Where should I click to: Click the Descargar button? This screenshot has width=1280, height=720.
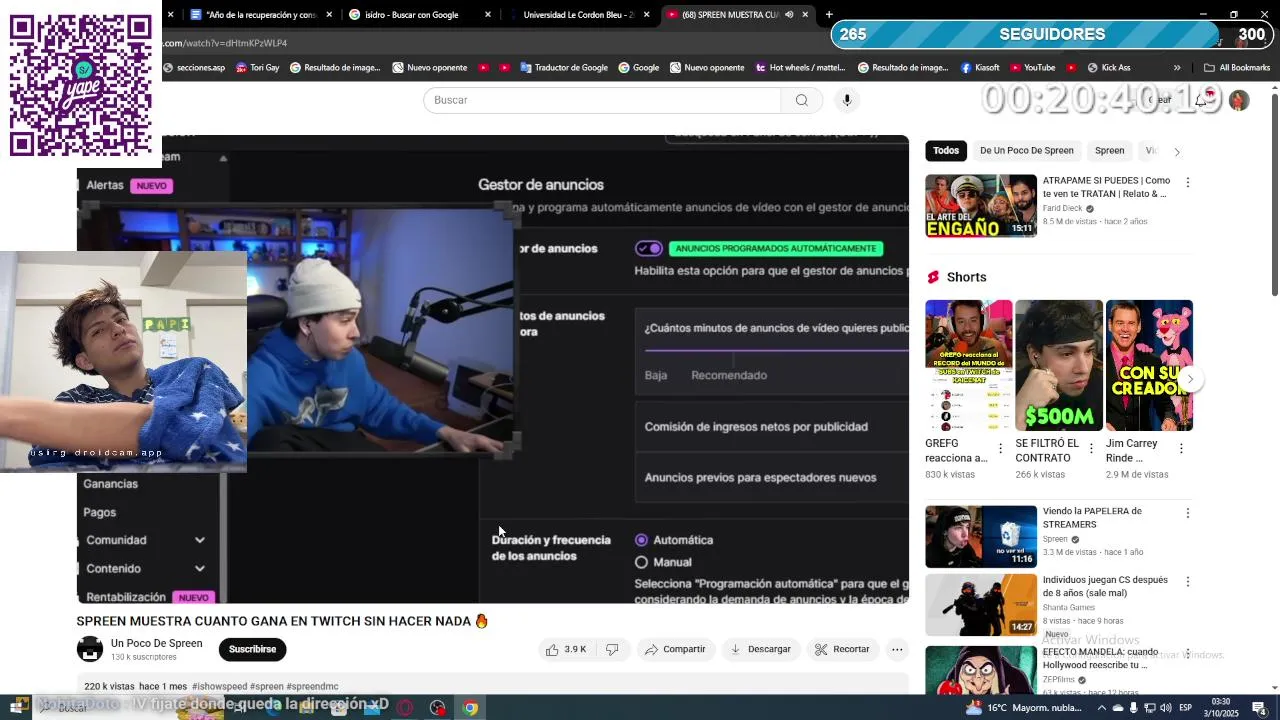[x=760, y=649]
